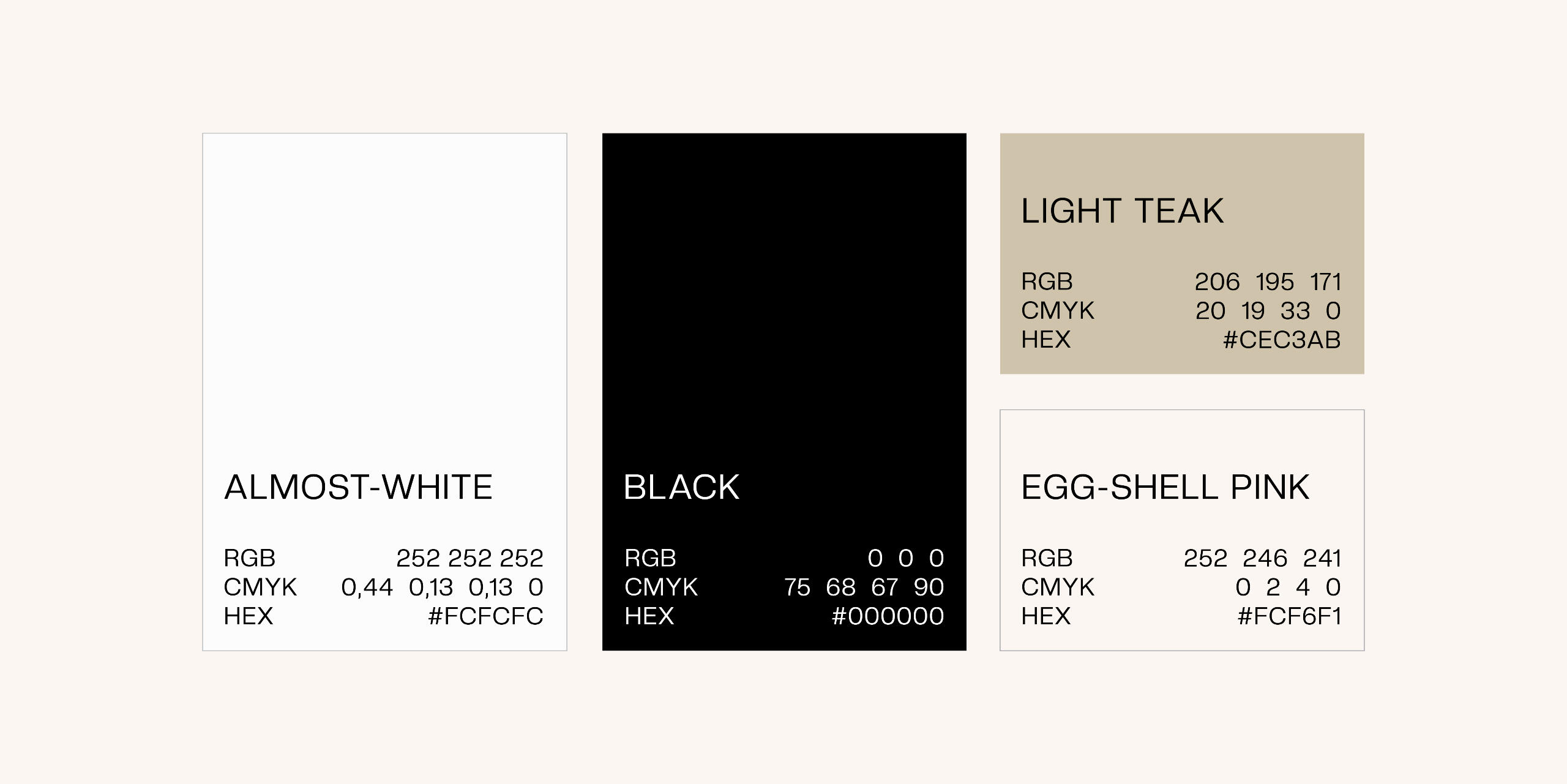
Task: Select the EGG-SHELL PINK title text
Action: click(1165, 487)
